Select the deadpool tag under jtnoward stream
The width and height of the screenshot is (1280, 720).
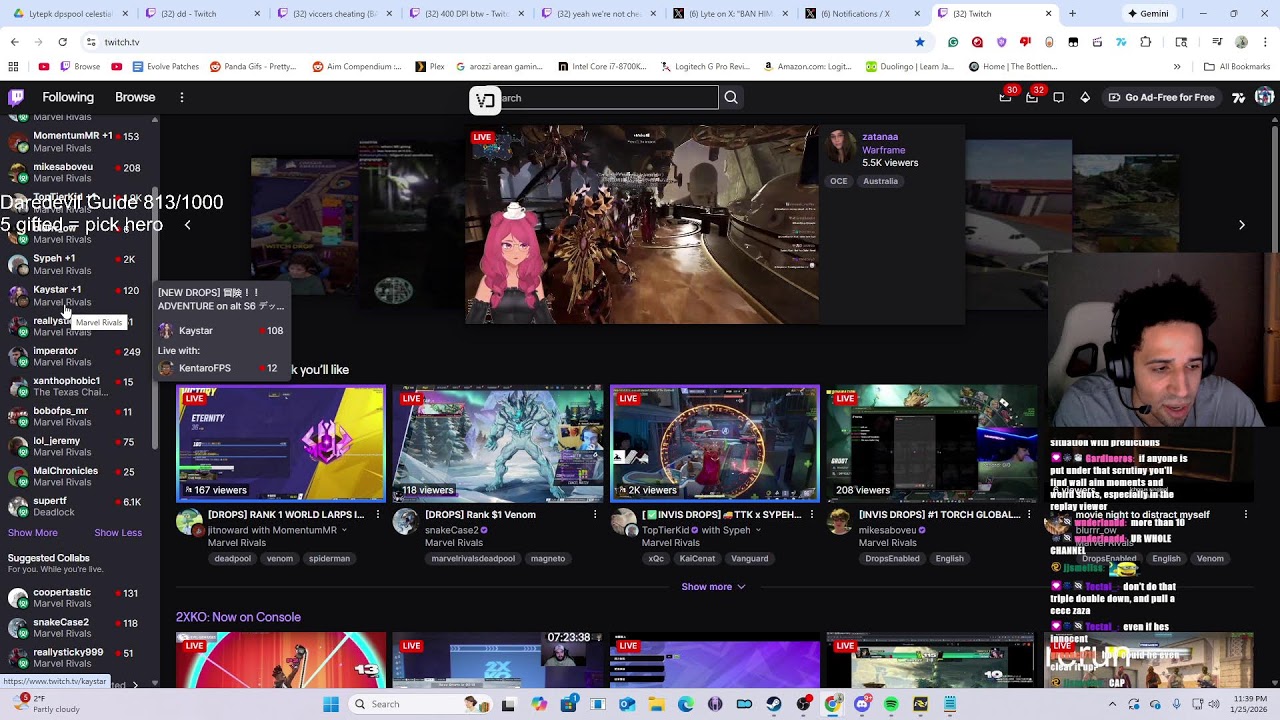[x=232, y=559]
